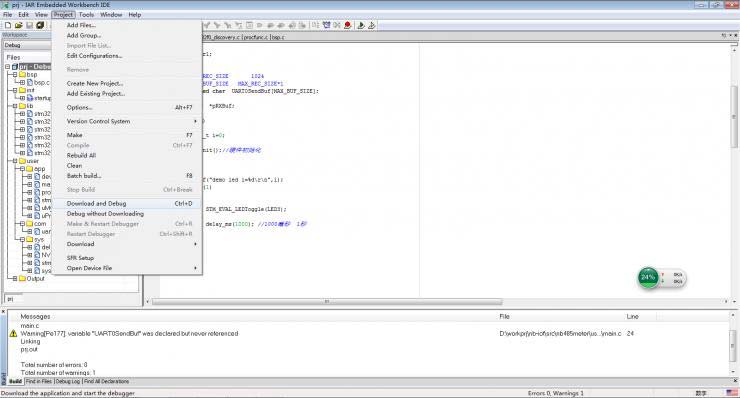This screenshot has height=398, width=740.
Task: Open Version Control System submenu
Action: [127, 121]
